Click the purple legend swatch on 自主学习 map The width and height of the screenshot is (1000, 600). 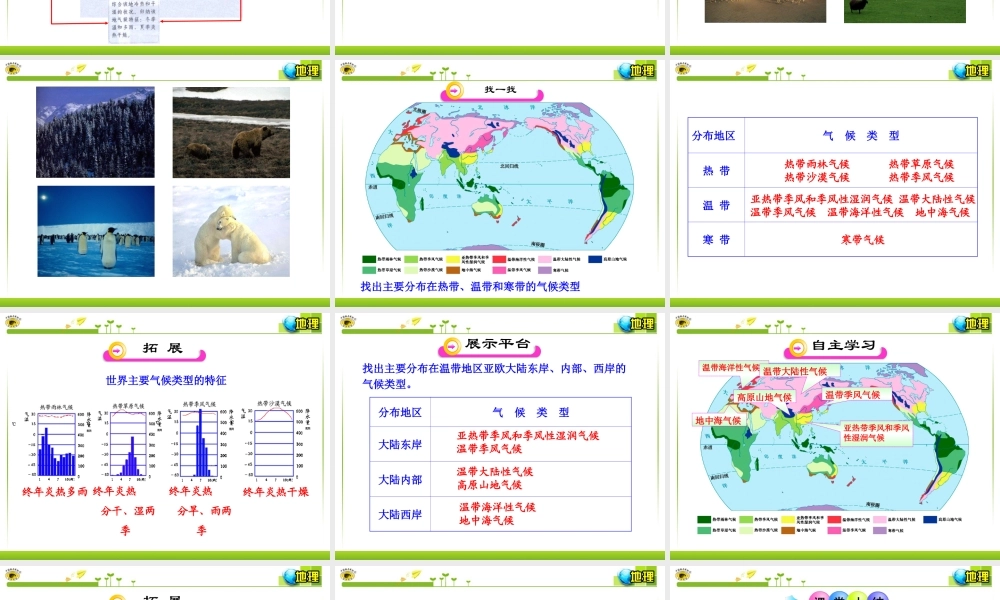coord(879,530)
